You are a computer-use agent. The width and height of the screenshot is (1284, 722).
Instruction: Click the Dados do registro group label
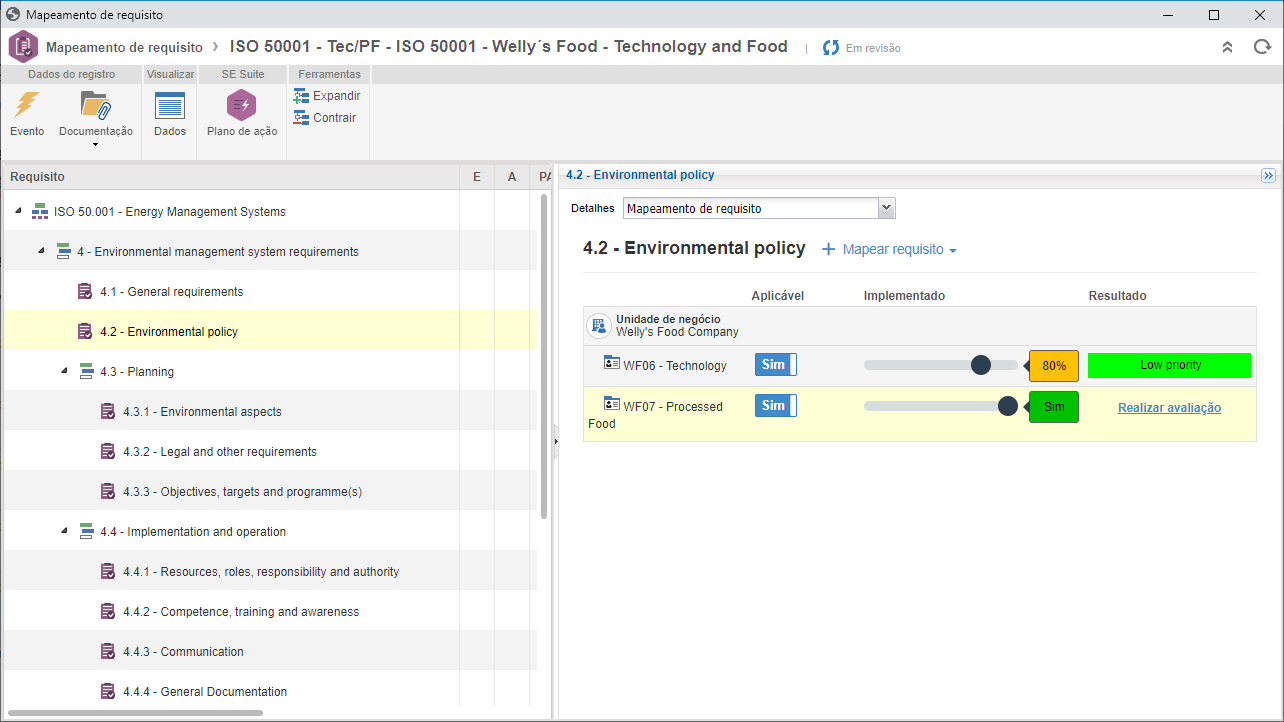71,74
